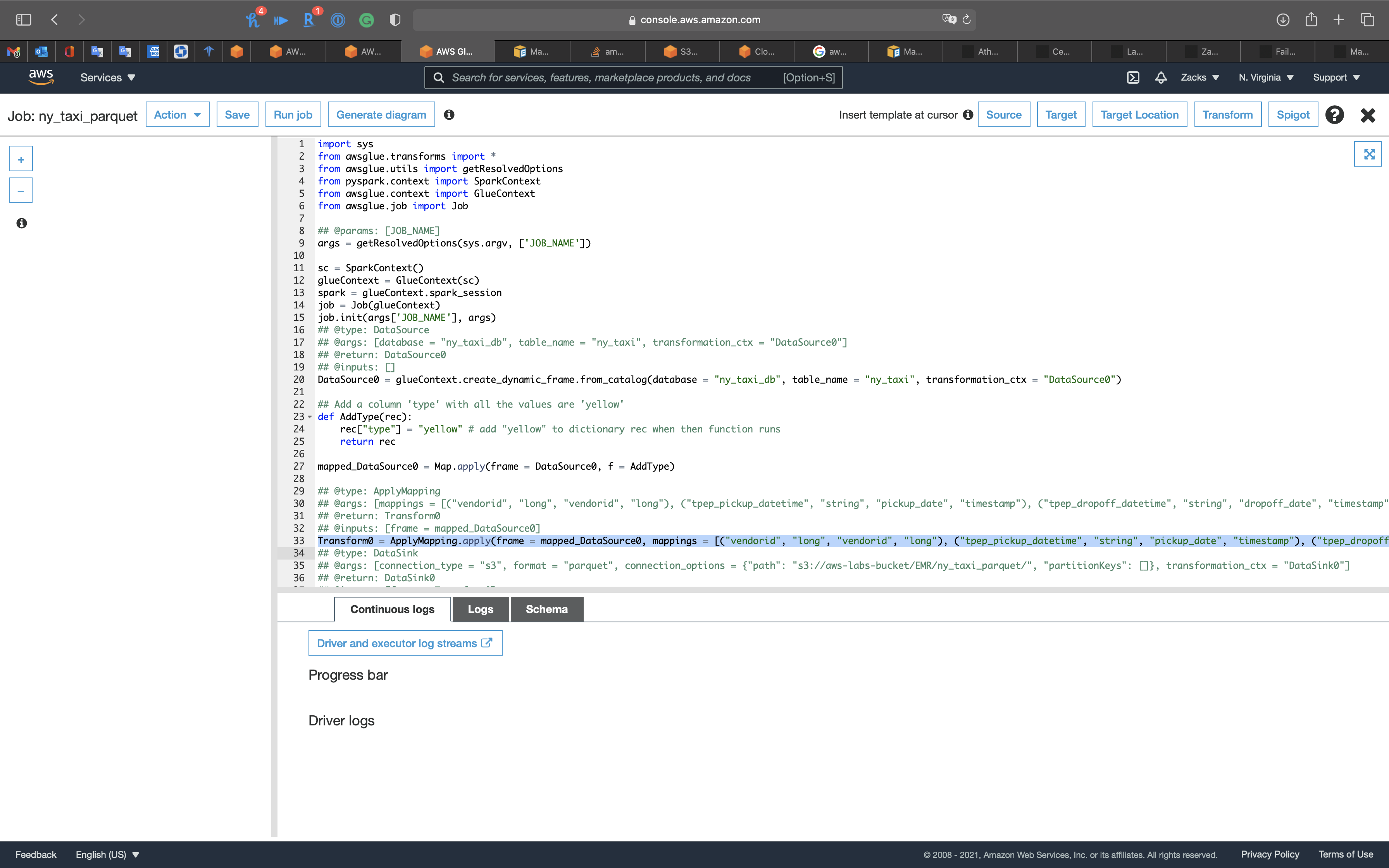Click the diagram zoom out minus button
This screenshot has width=1389, height=868.
pyautogui.click(x=21, y=191)
